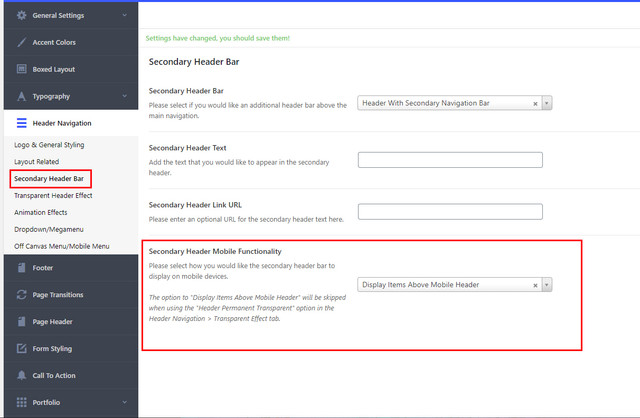Click the Form Styling edit icon
640x418 pixels.
21,348
